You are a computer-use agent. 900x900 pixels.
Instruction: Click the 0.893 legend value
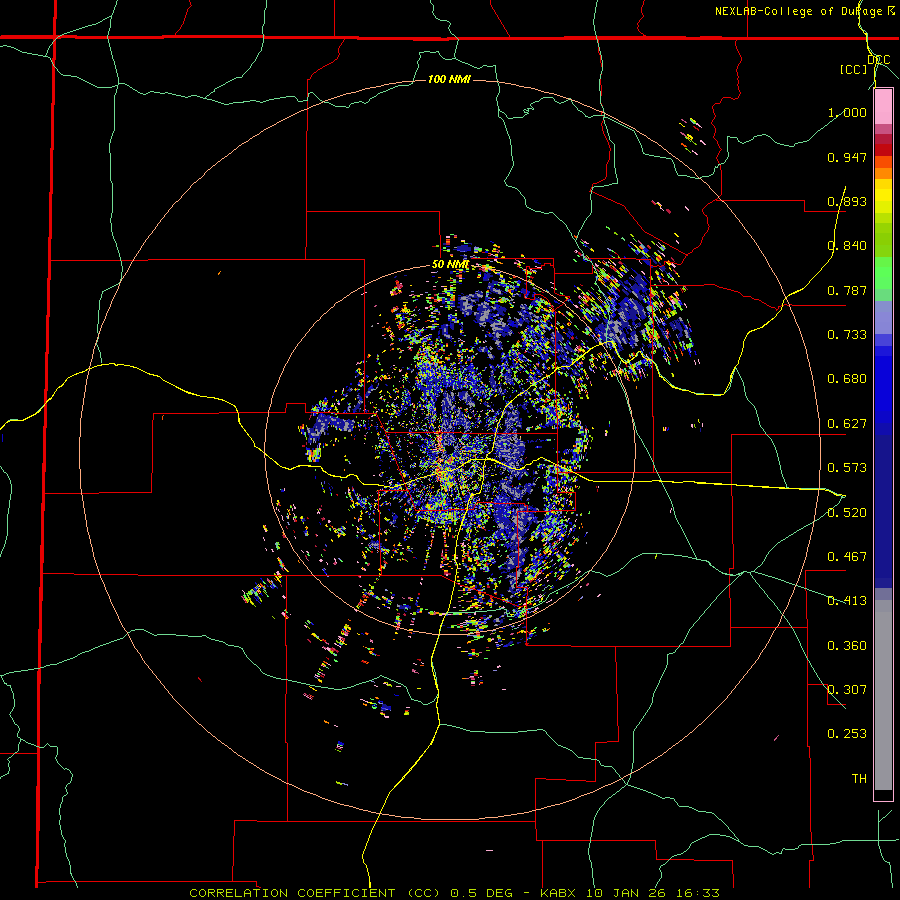(847, 201)
